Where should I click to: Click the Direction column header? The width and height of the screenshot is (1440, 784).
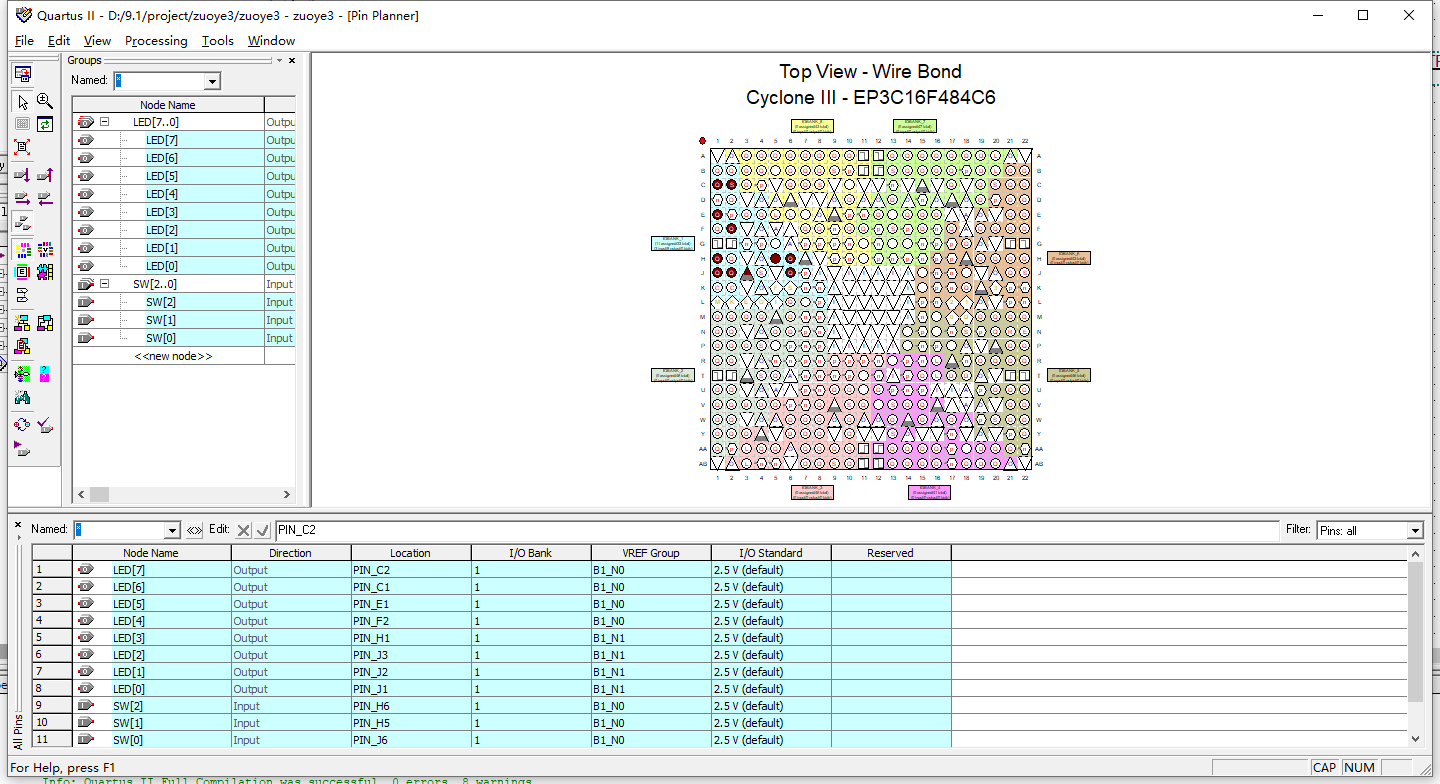tap(291, 553)
